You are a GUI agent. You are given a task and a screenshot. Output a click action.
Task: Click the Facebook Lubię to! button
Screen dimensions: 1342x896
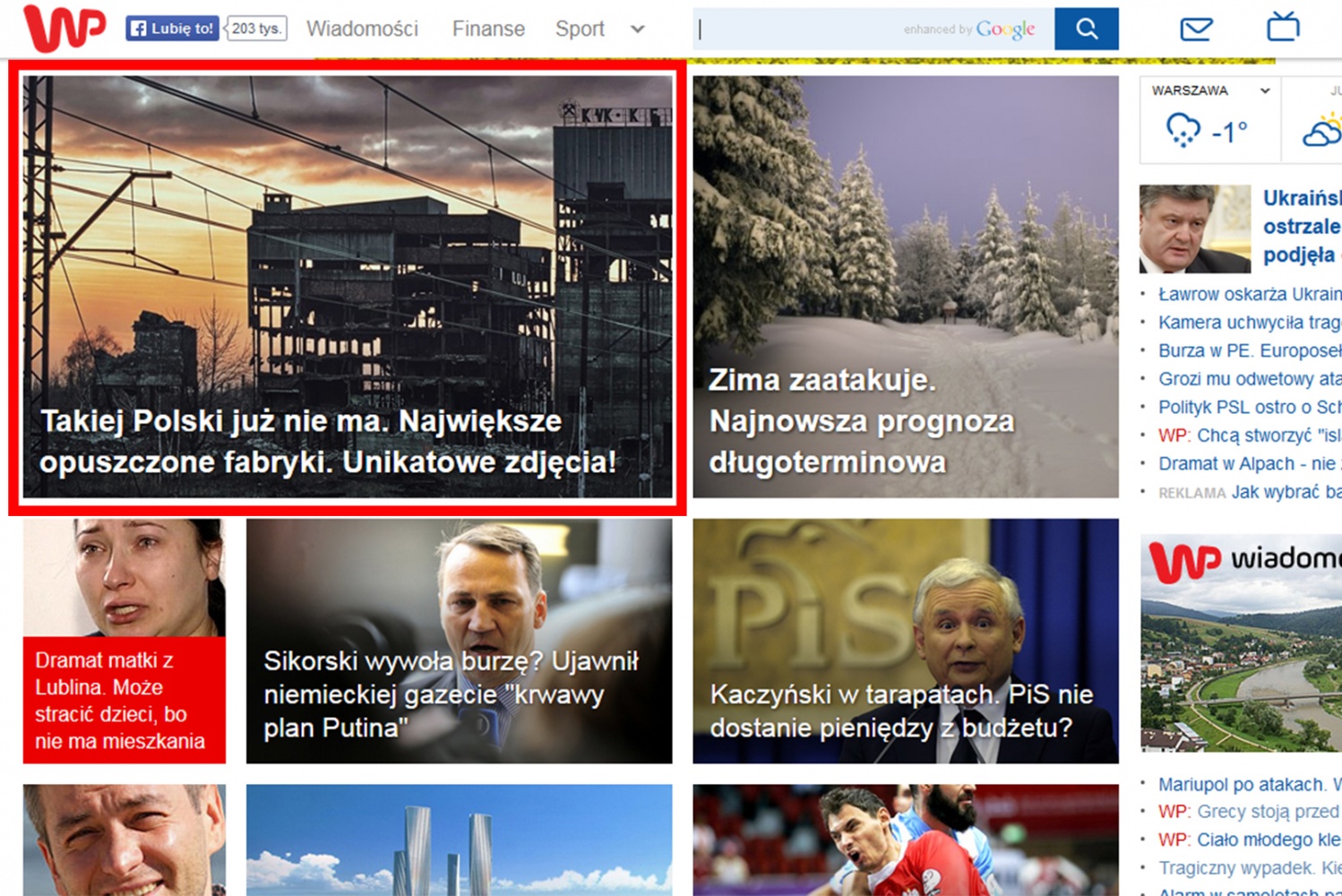[172, 29]
